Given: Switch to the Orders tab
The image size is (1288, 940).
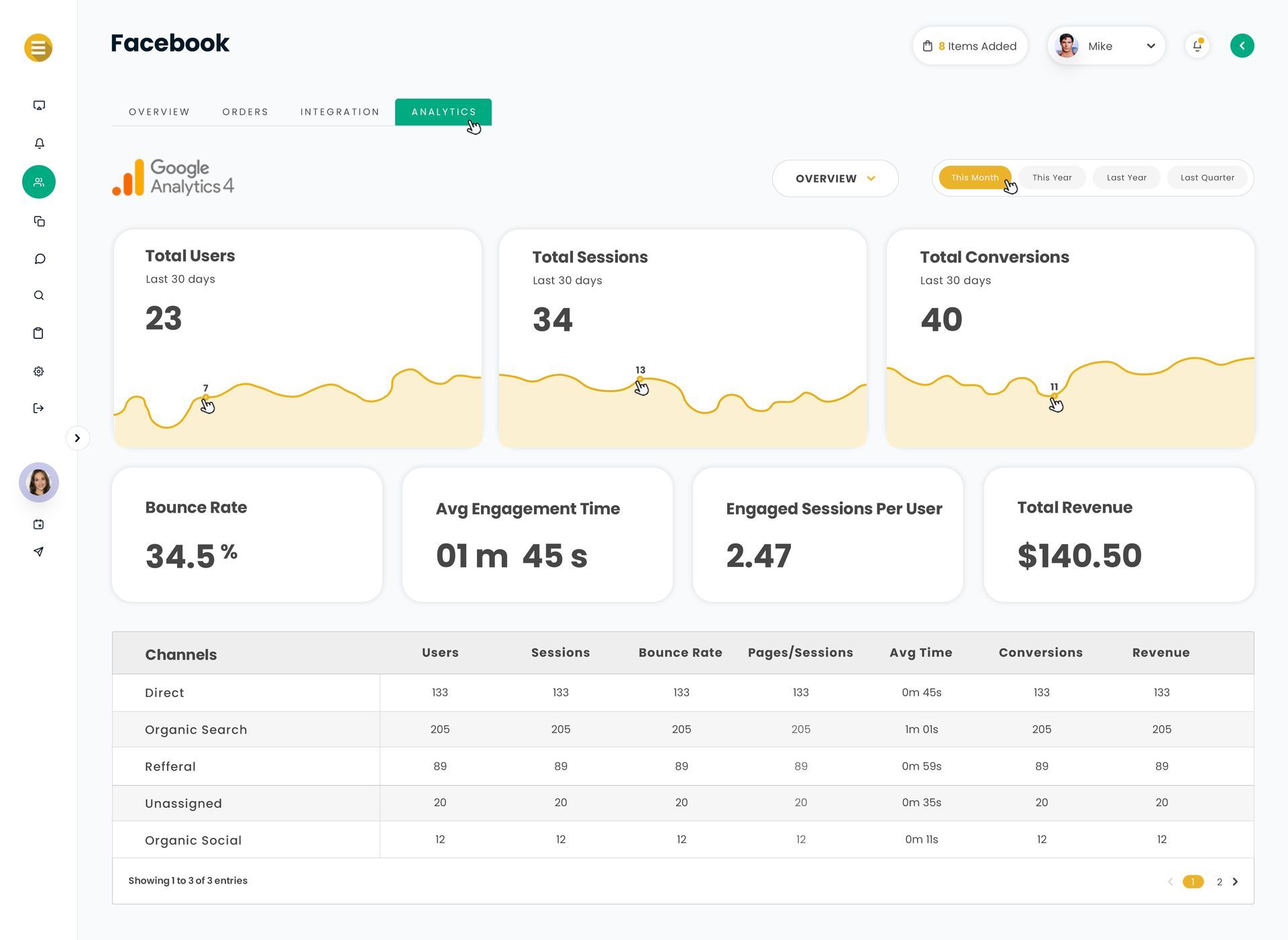Looking at the screenshot, I should pyautogui.click(x=245, y=112).
